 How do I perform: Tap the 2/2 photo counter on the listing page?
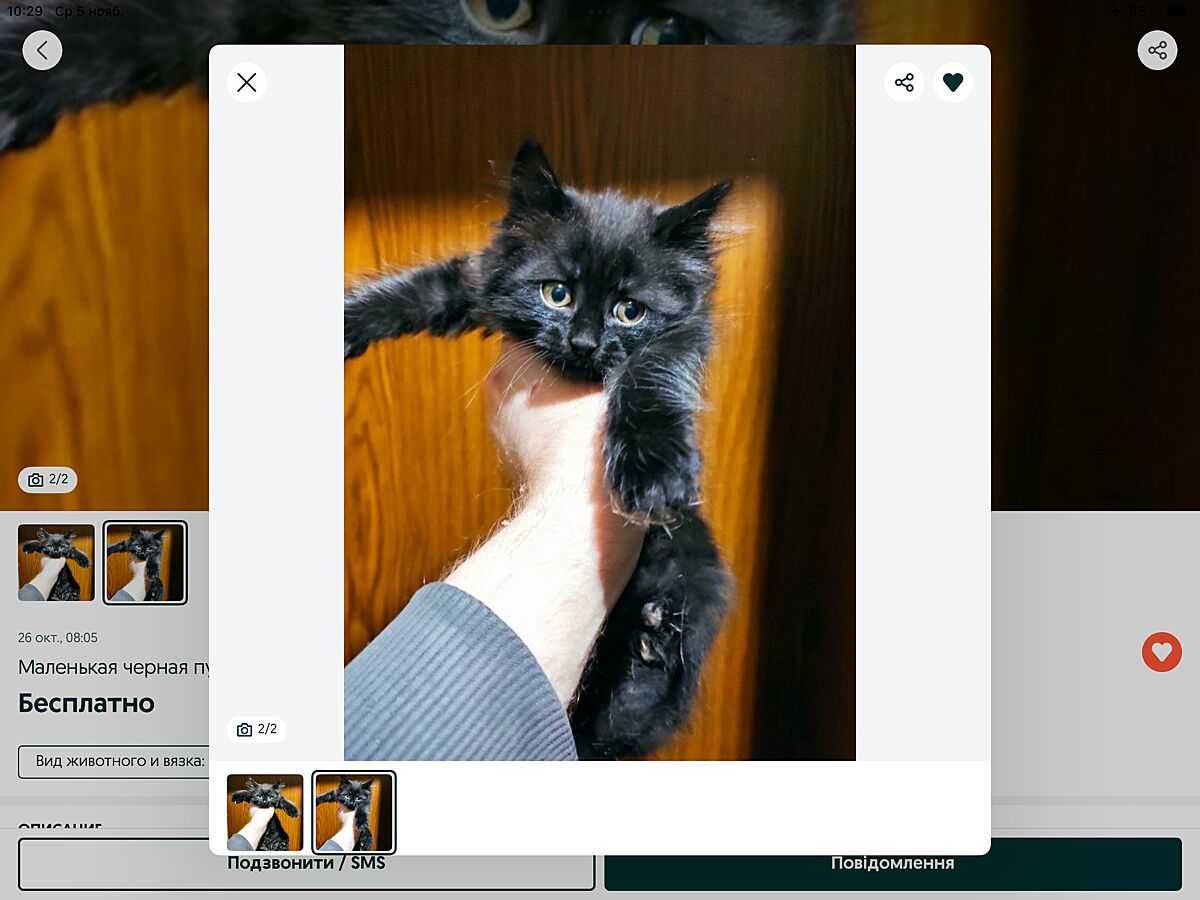coord(48,480)
